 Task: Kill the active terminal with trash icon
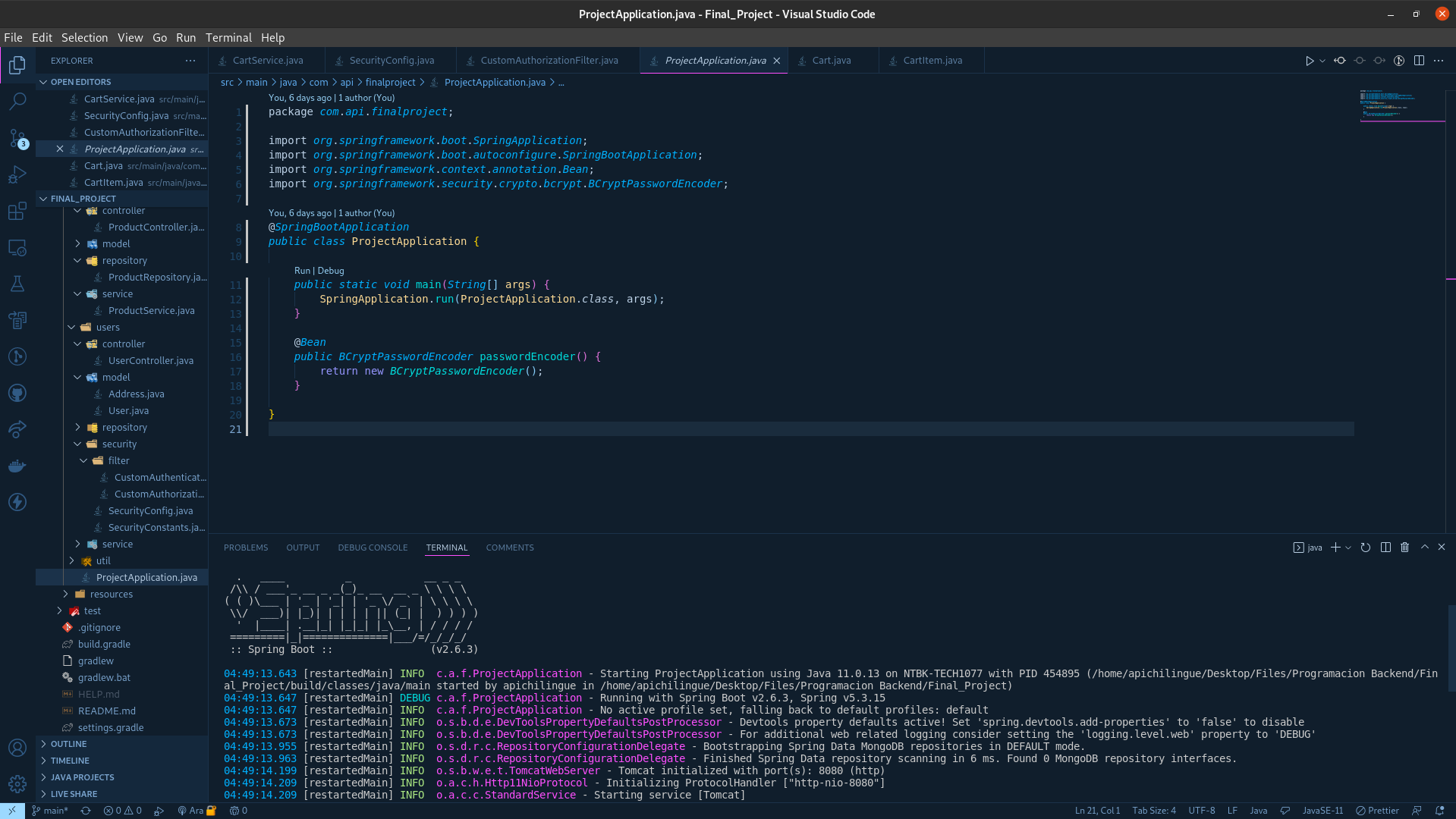pyautogui.click(x=1404, y=547)
